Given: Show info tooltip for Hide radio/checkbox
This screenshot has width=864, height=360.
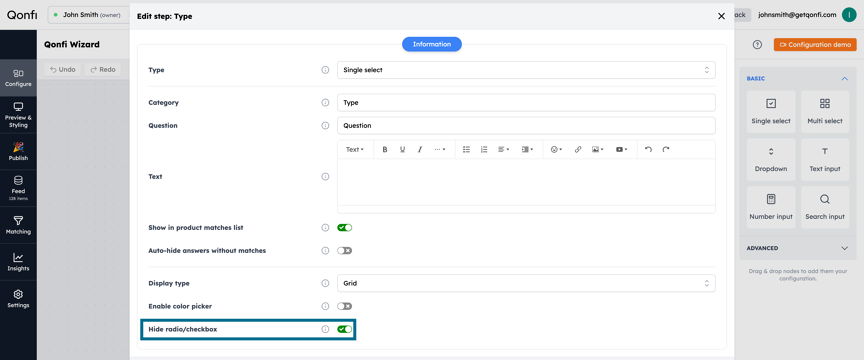Looking at the screenshot, I should [x=325, y=329].
